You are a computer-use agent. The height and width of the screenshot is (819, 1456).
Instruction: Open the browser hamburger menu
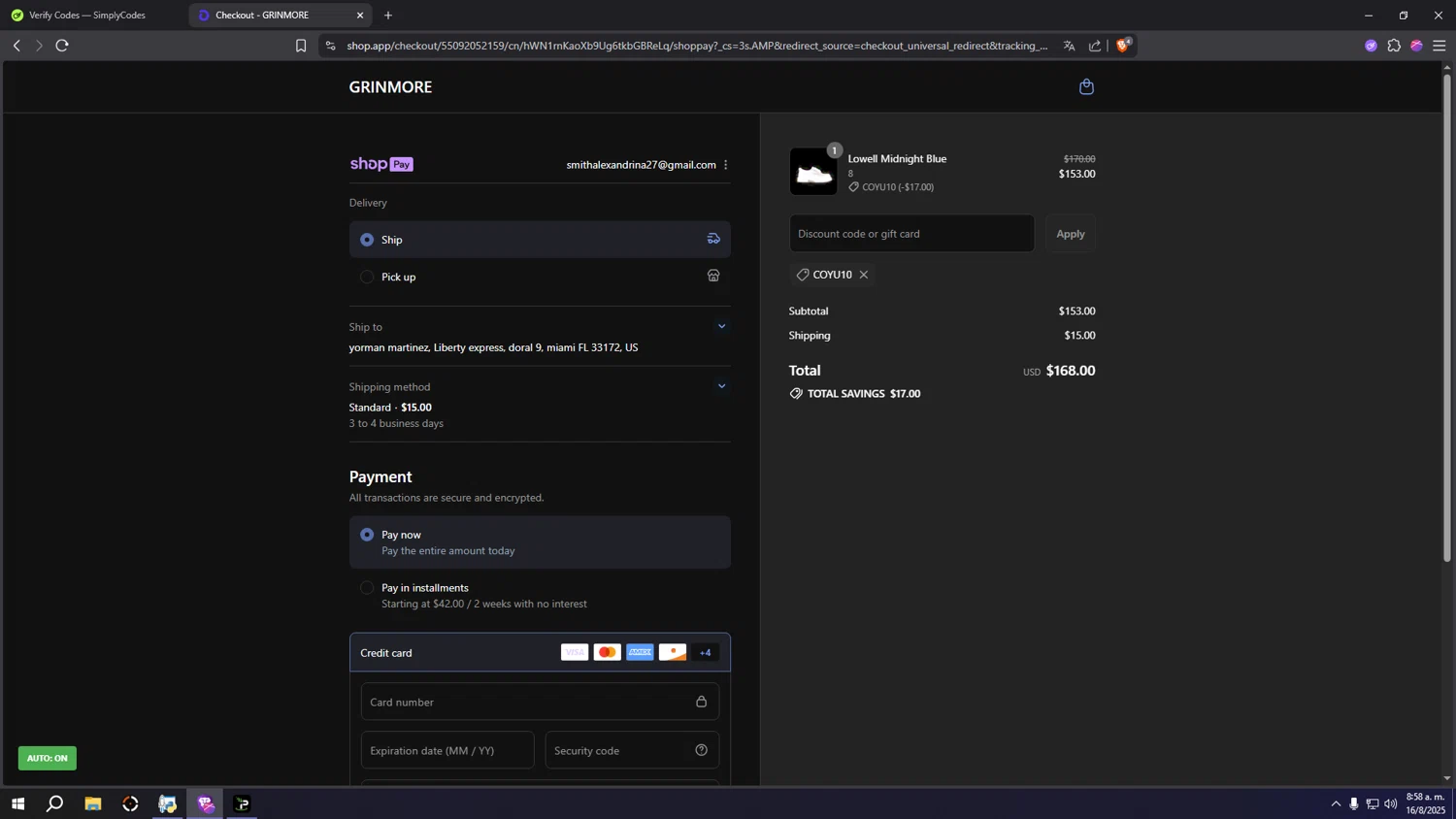point(1439,46)
